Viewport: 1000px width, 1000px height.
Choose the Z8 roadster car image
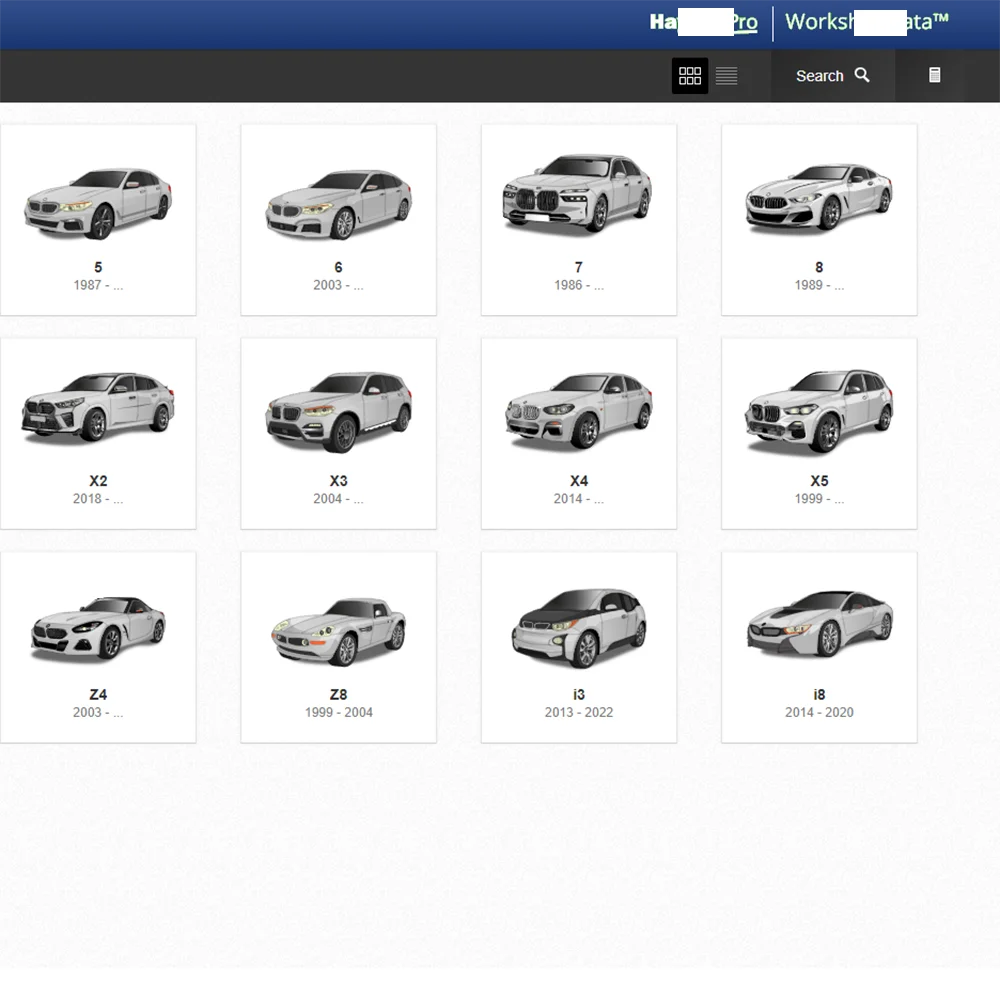click(339, 631)
